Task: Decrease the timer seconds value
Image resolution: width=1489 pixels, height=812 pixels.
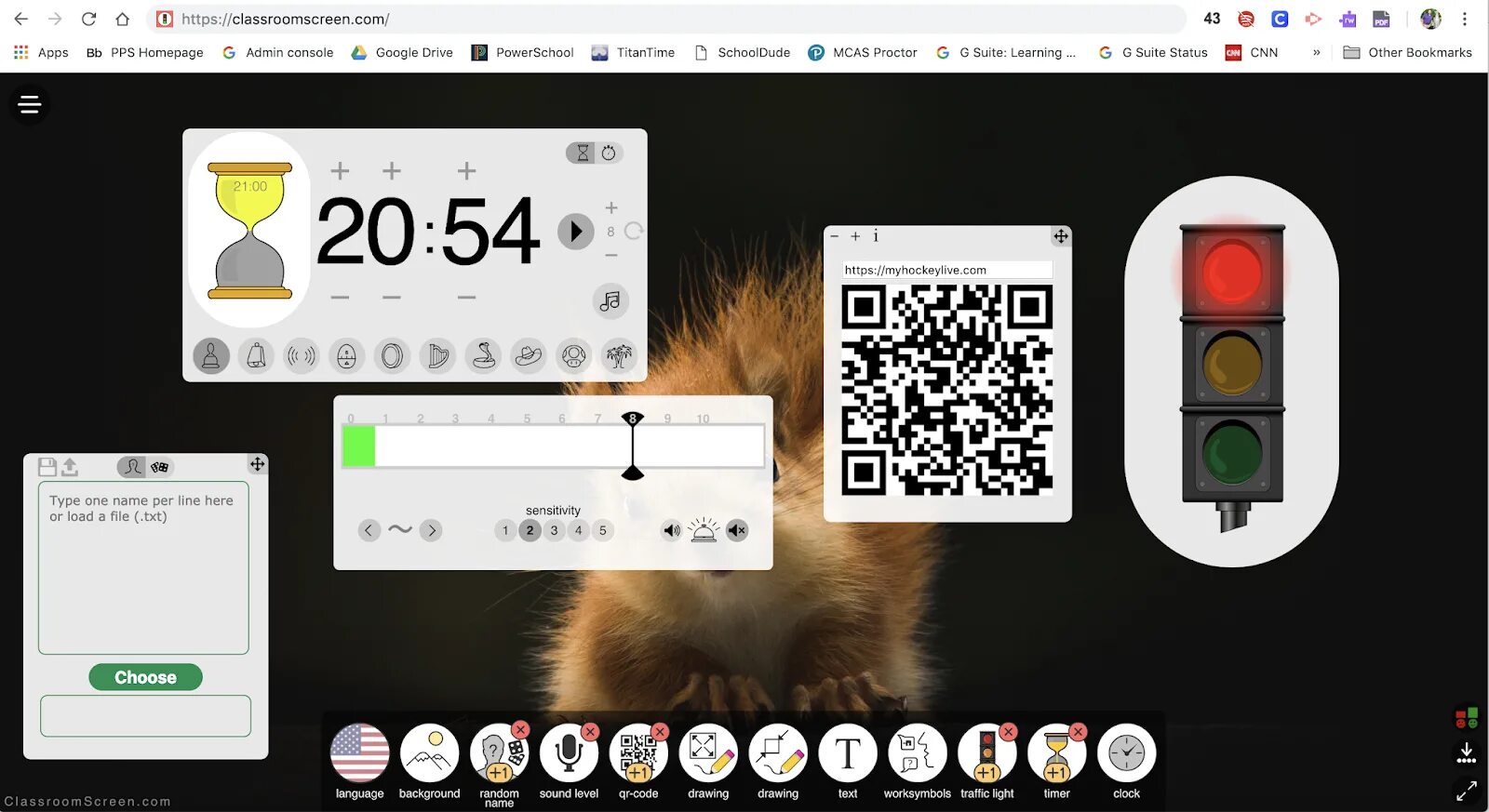Action: 467,298
